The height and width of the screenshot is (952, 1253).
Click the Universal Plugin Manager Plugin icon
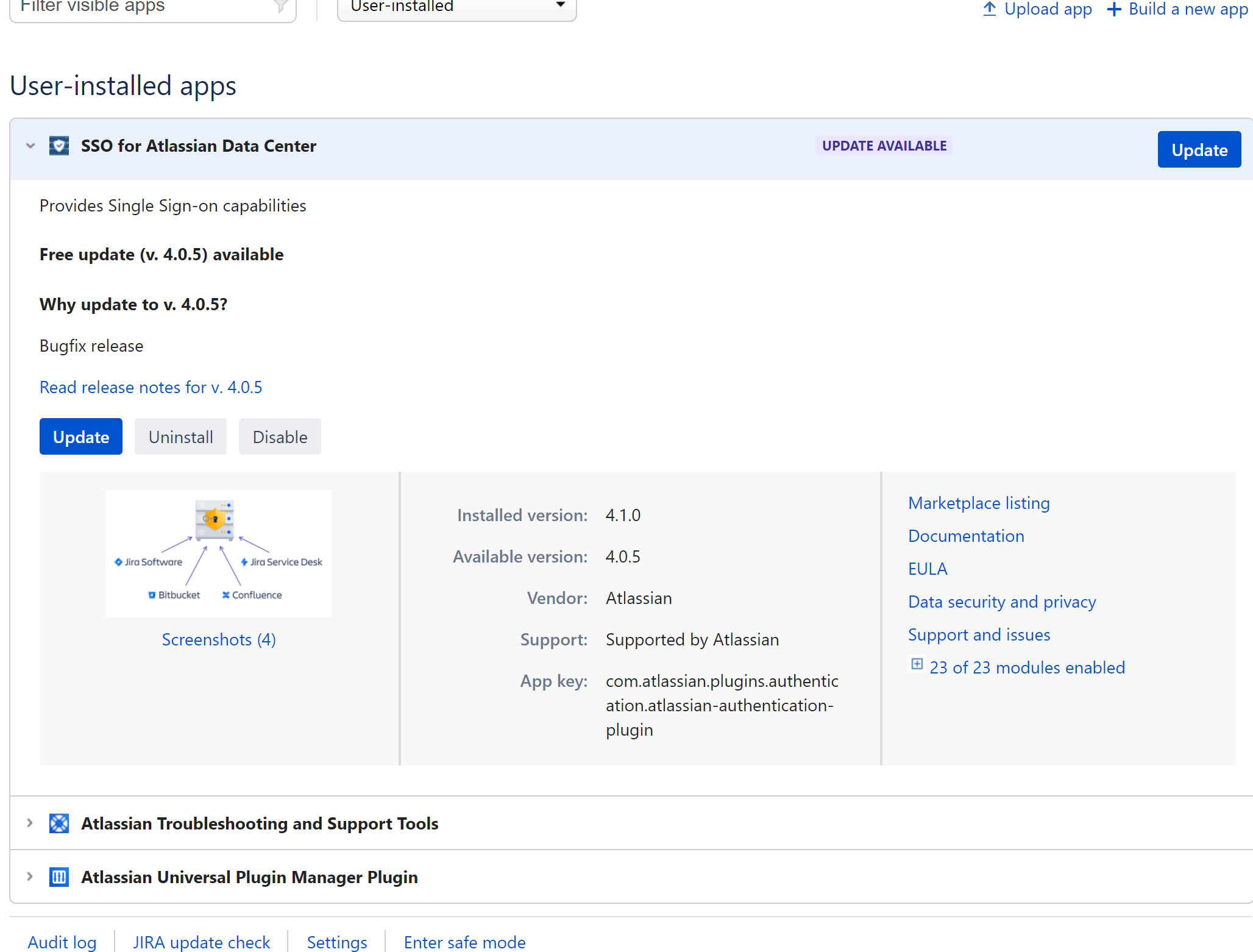coord(59,877)
